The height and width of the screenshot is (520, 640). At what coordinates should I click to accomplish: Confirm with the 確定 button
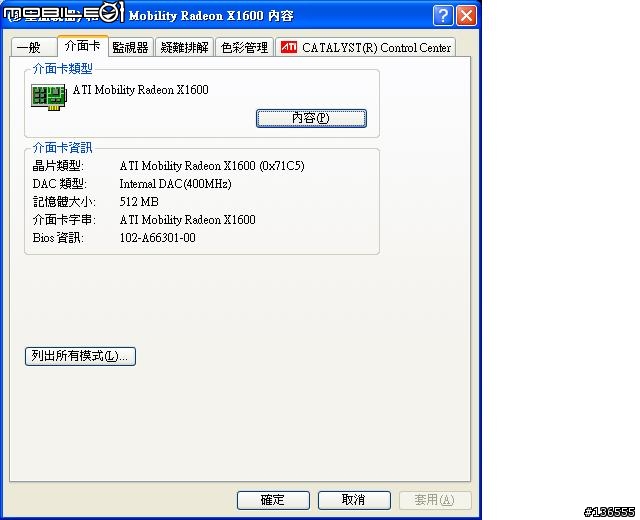pyautogui.click(x=273, y=500)
